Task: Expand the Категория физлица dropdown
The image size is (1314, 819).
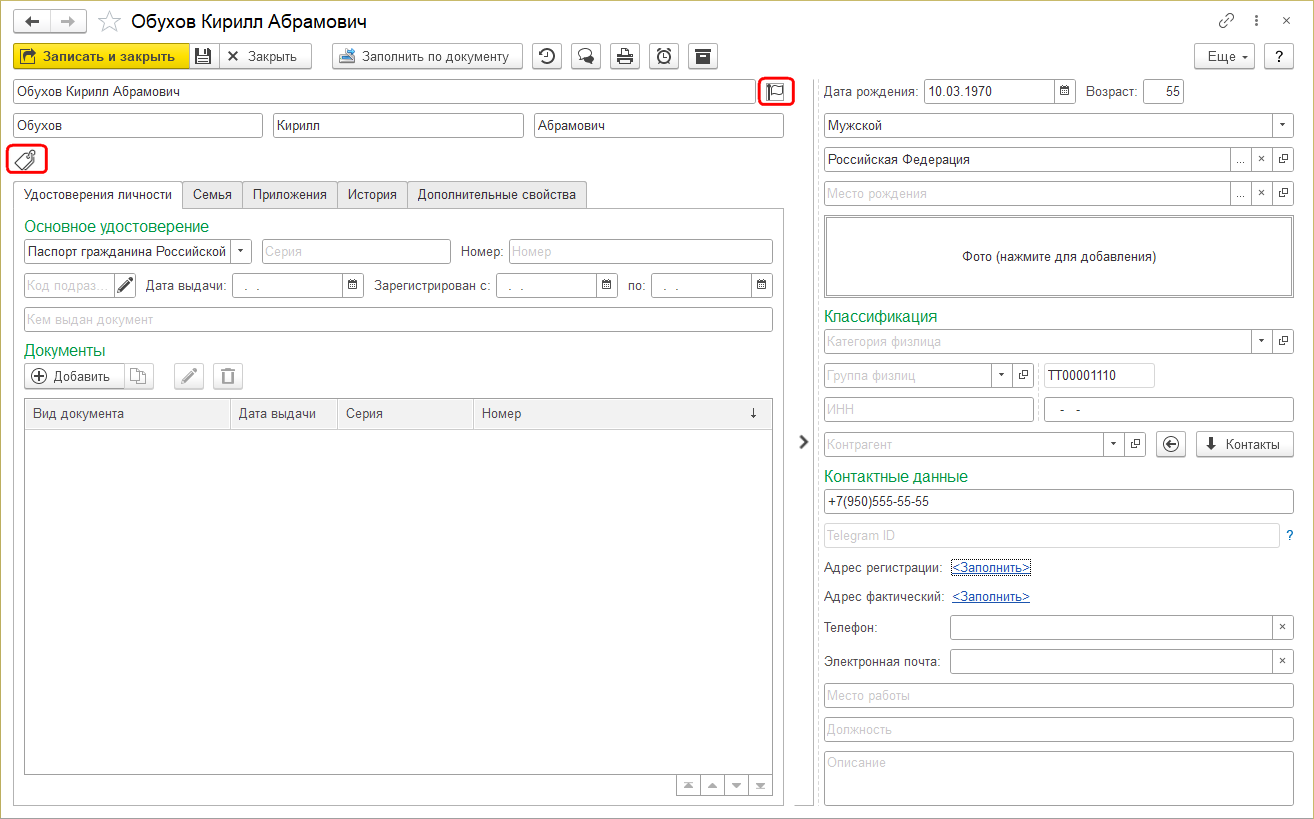Action: click(1261, 342)
